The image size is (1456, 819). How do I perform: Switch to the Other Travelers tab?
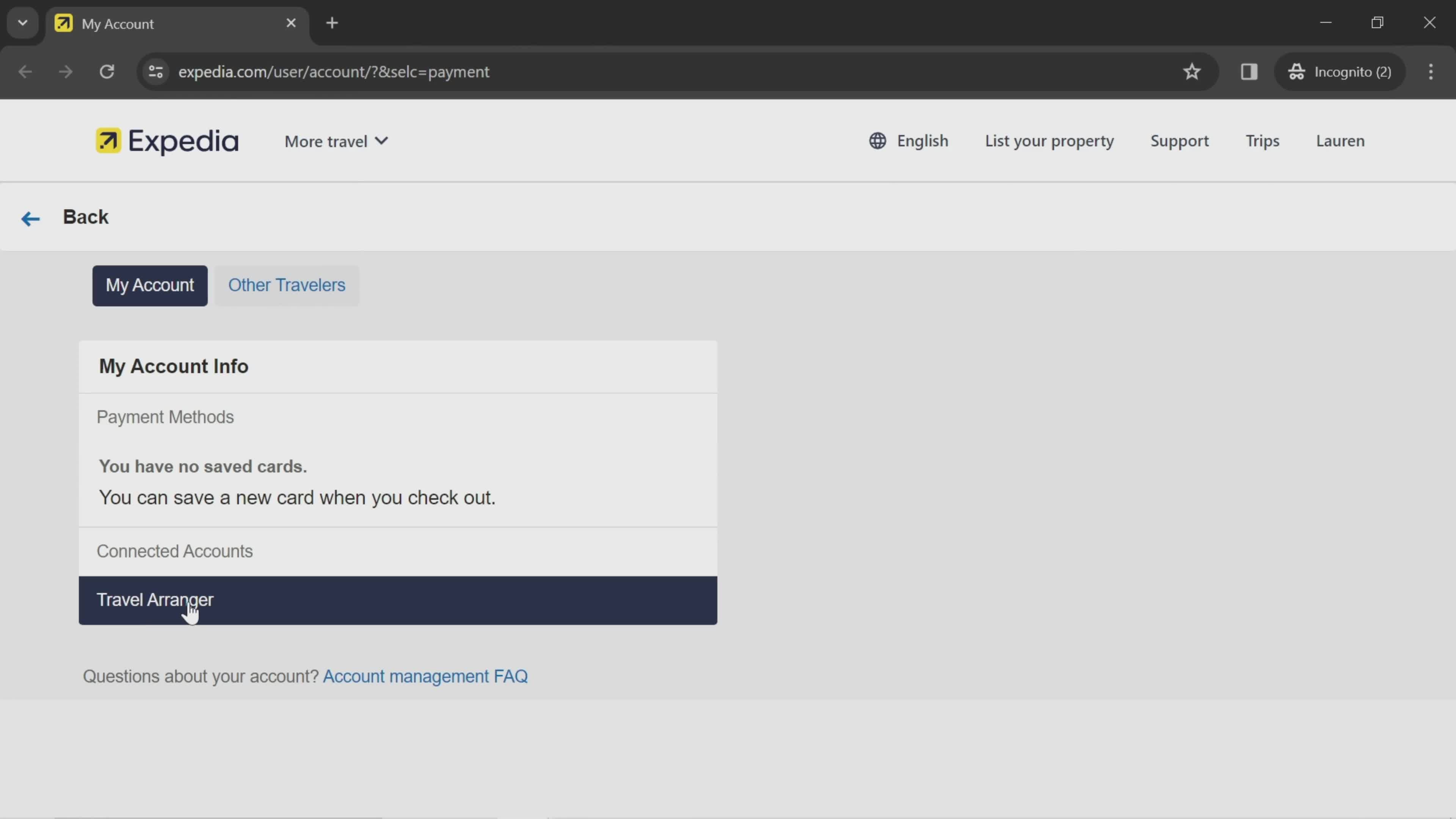[x=287, y=285]
